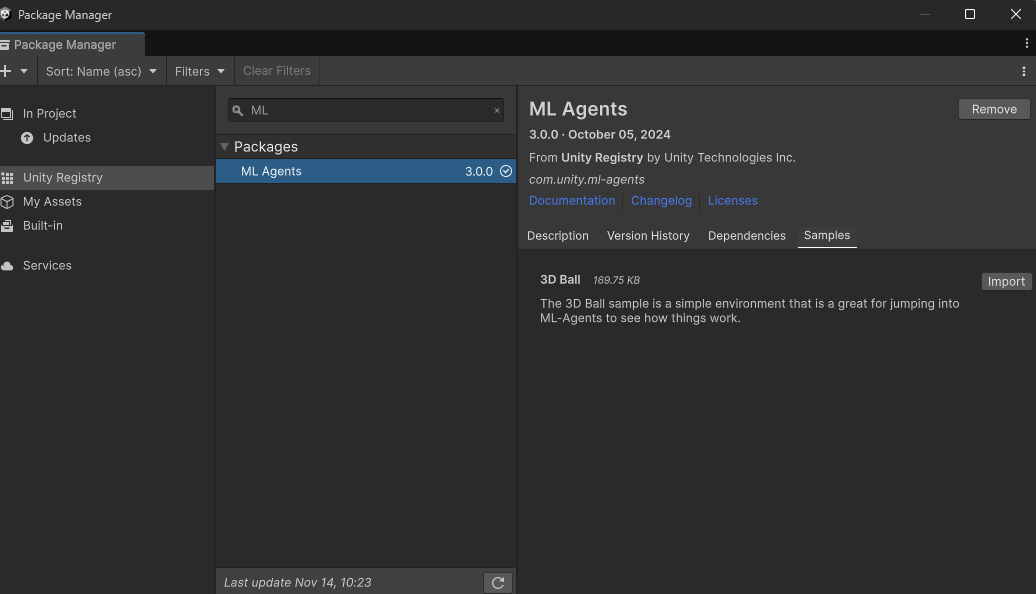Open the Documentation link
This screenshot has height=594, width=1036.
pos(572,201)
